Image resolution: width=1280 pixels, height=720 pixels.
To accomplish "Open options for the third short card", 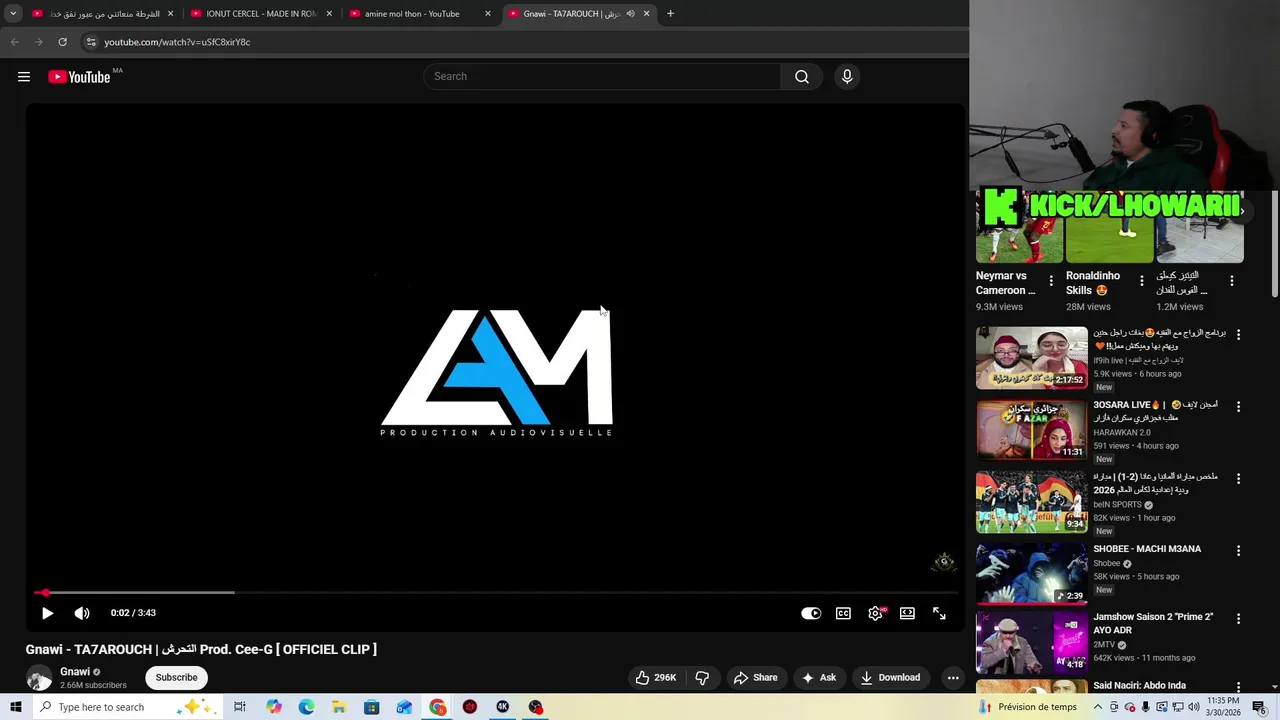I will (x=1232, y=281).
